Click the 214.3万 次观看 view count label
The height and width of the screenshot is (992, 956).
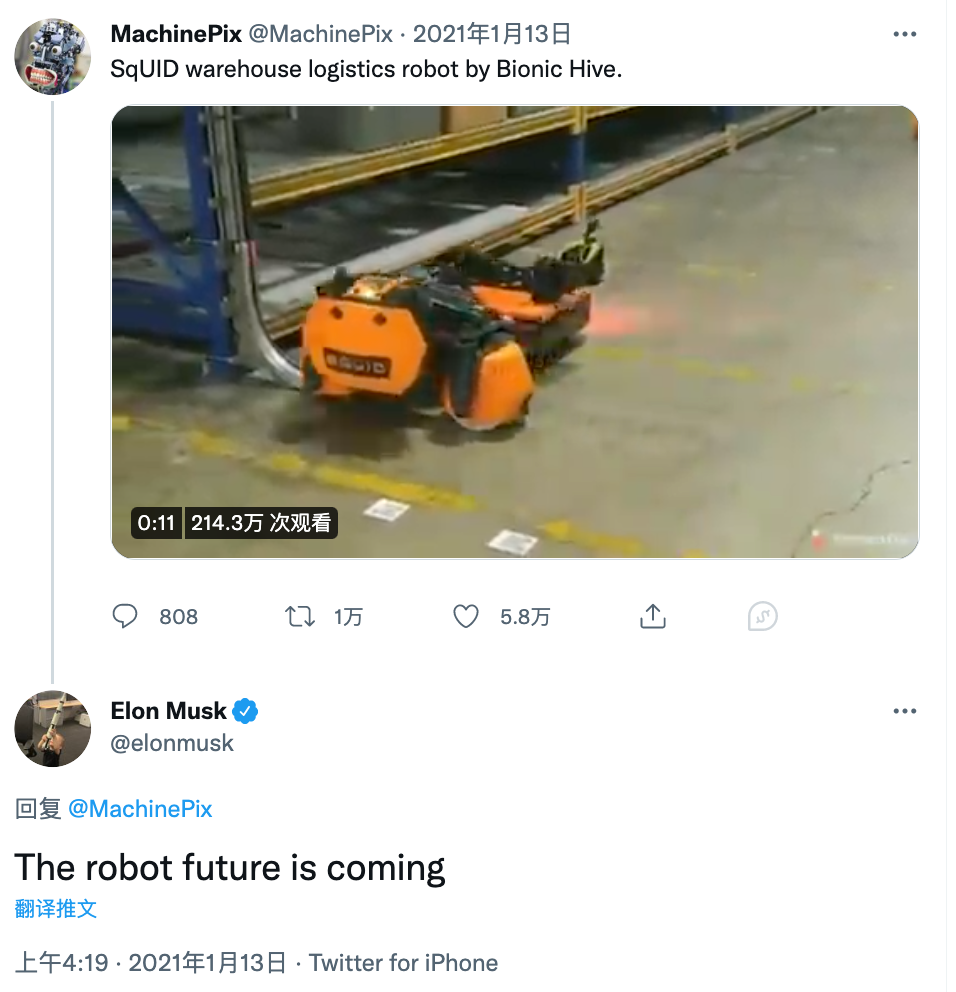point(261,523)
